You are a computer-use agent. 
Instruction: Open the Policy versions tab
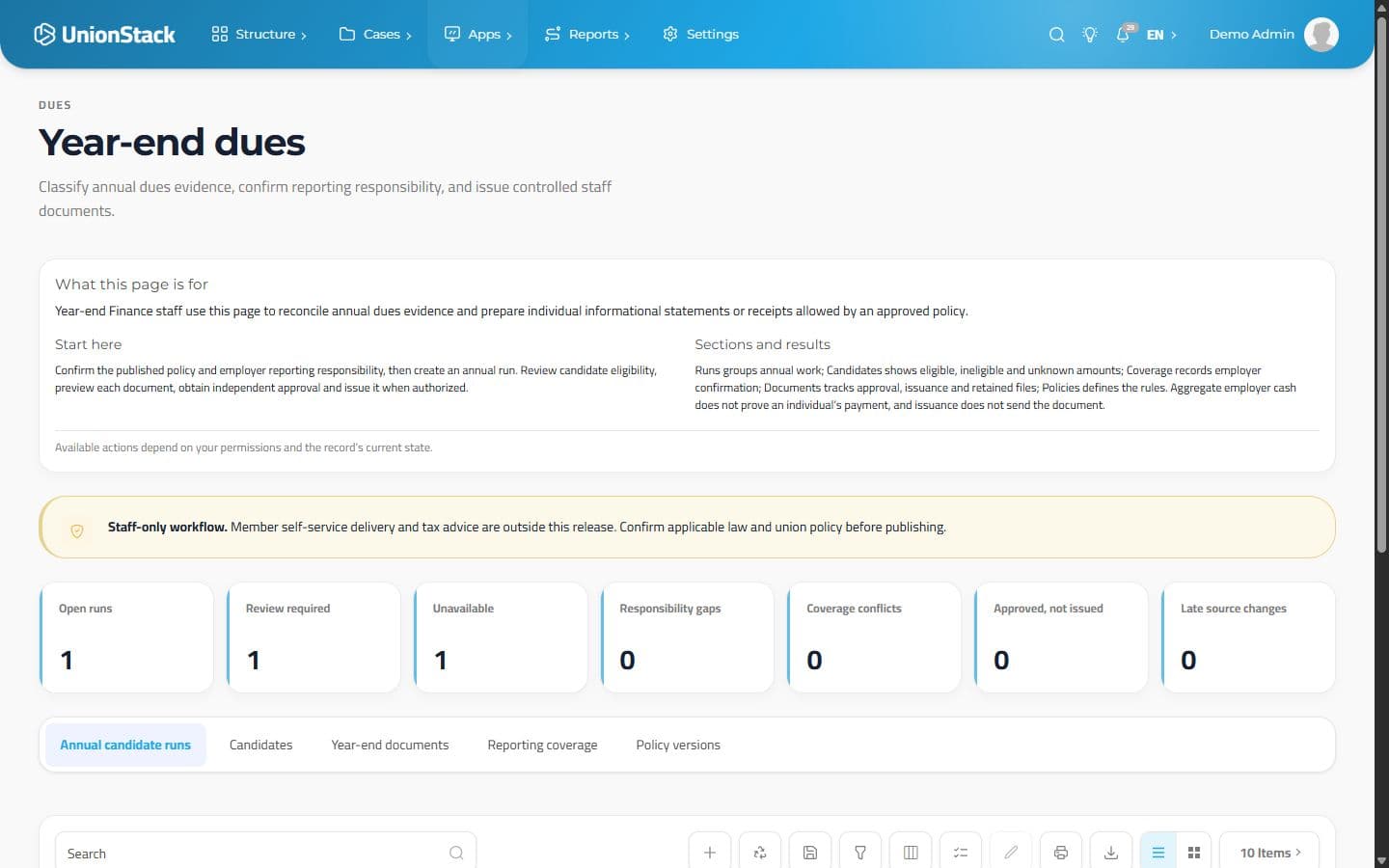click(678, 745)
